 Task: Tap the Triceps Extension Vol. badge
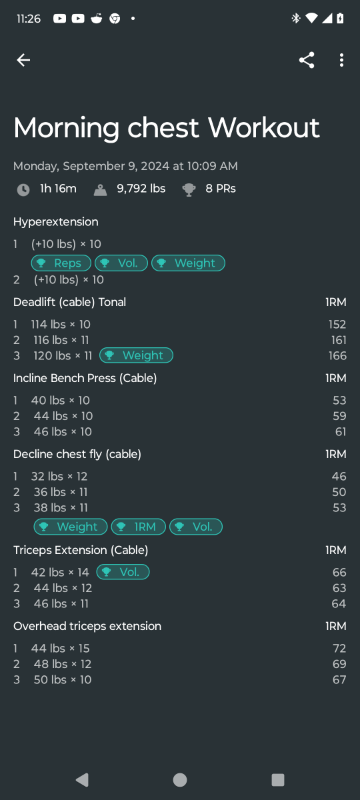tap(123, 572)
